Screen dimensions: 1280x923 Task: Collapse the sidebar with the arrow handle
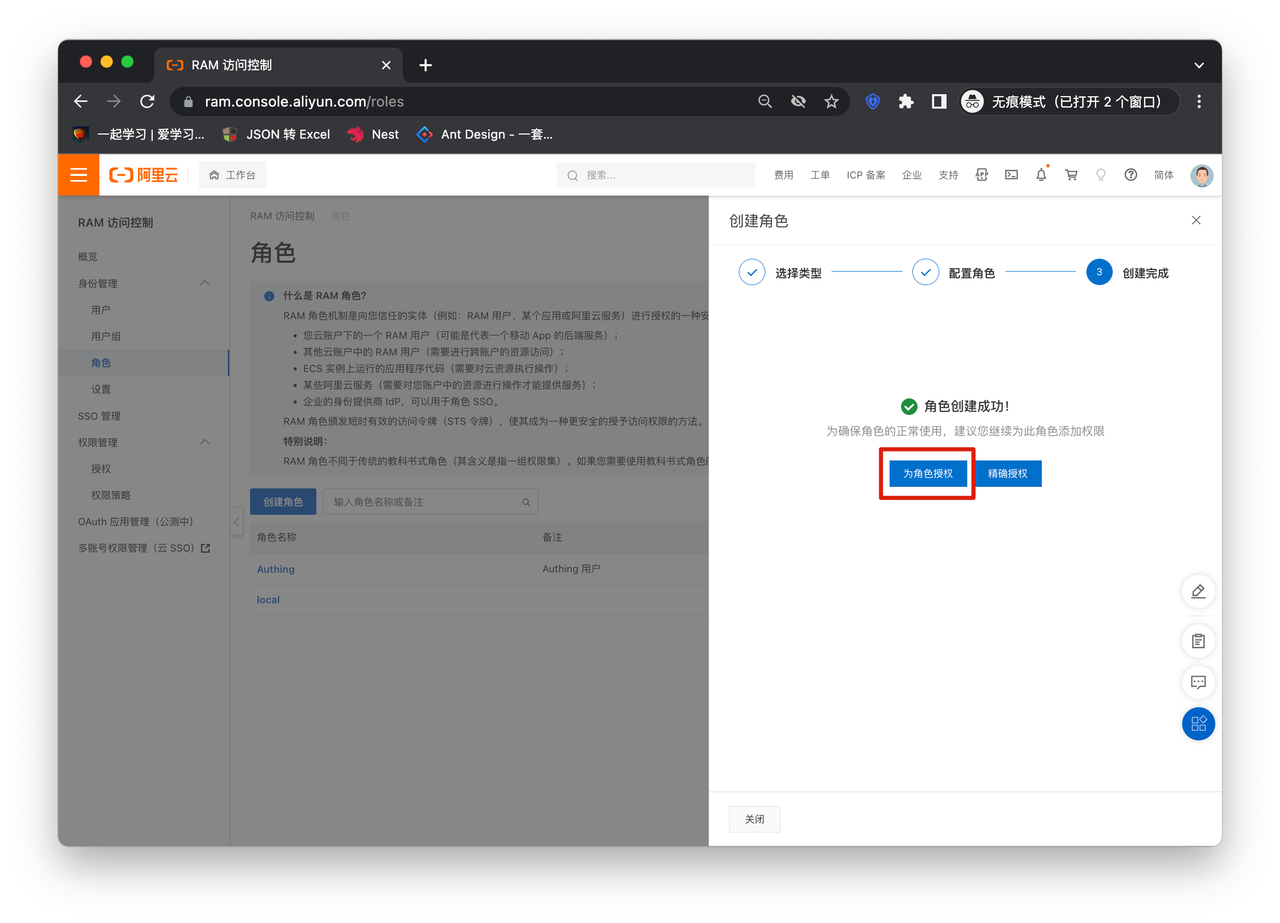[237, 522]
